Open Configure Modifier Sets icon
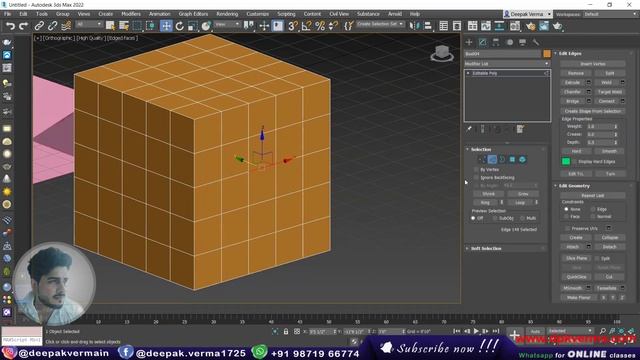The width and height of the screenshot is (640, 360). 520,129
